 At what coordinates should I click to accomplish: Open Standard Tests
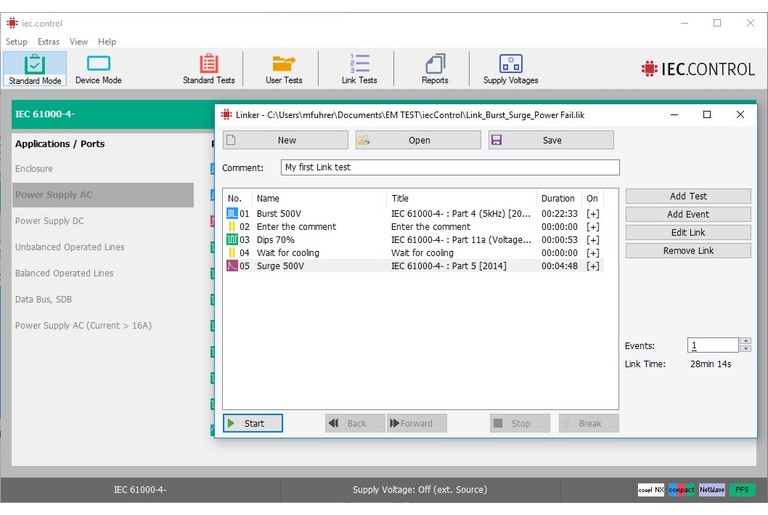click(x=209, y=69)
